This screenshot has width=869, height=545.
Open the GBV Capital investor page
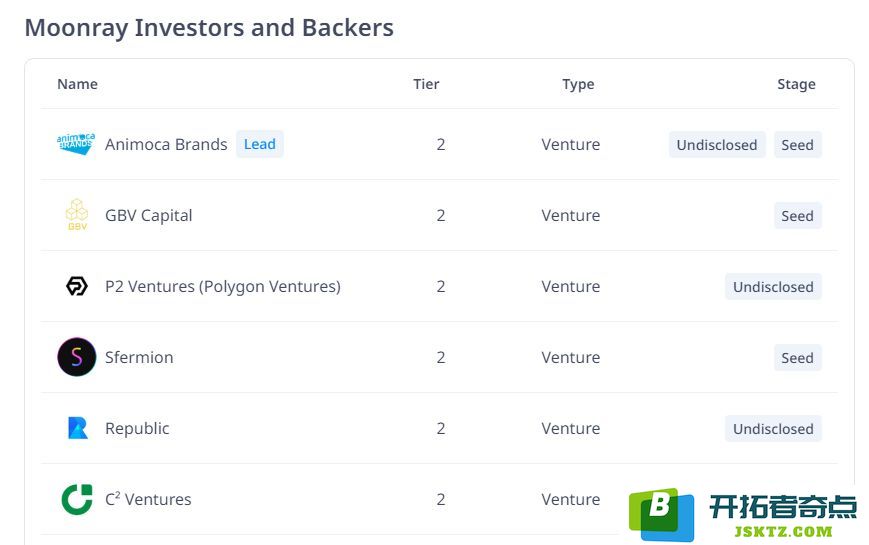(149, 215)
